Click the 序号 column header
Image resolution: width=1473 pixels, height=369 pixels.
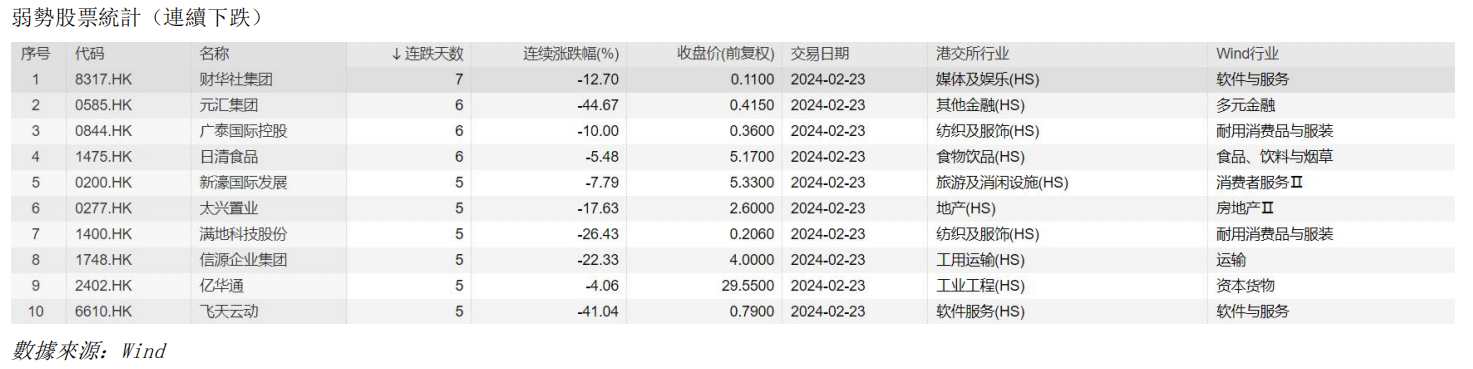click(x=35, y=54)
